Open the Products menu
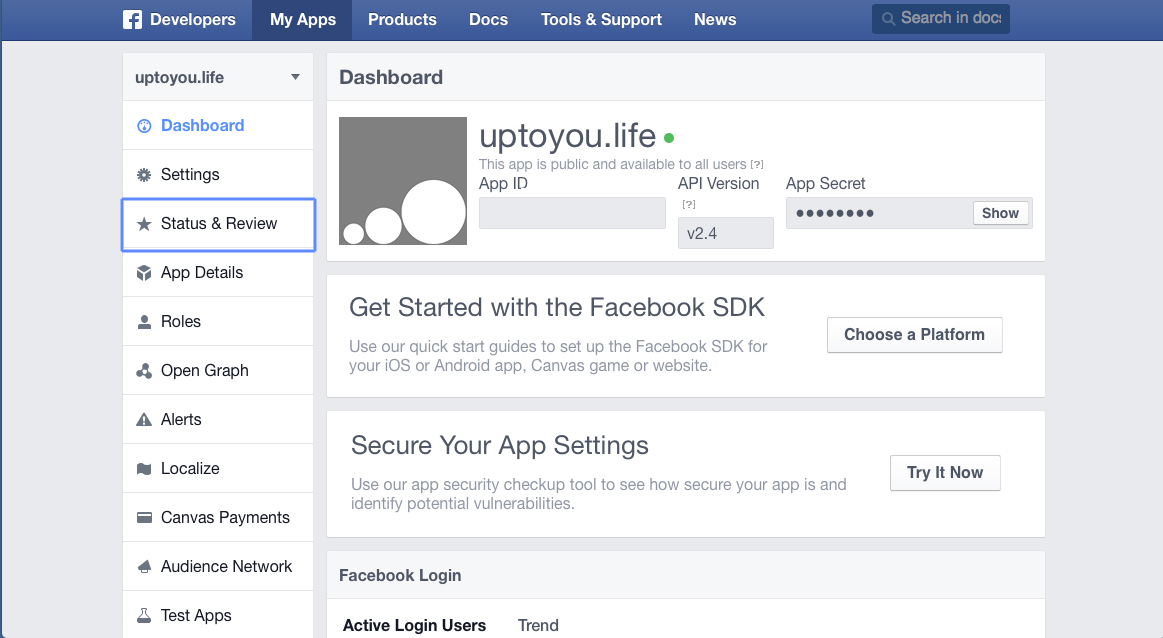 pyautogui.click(x=402, y=20)
